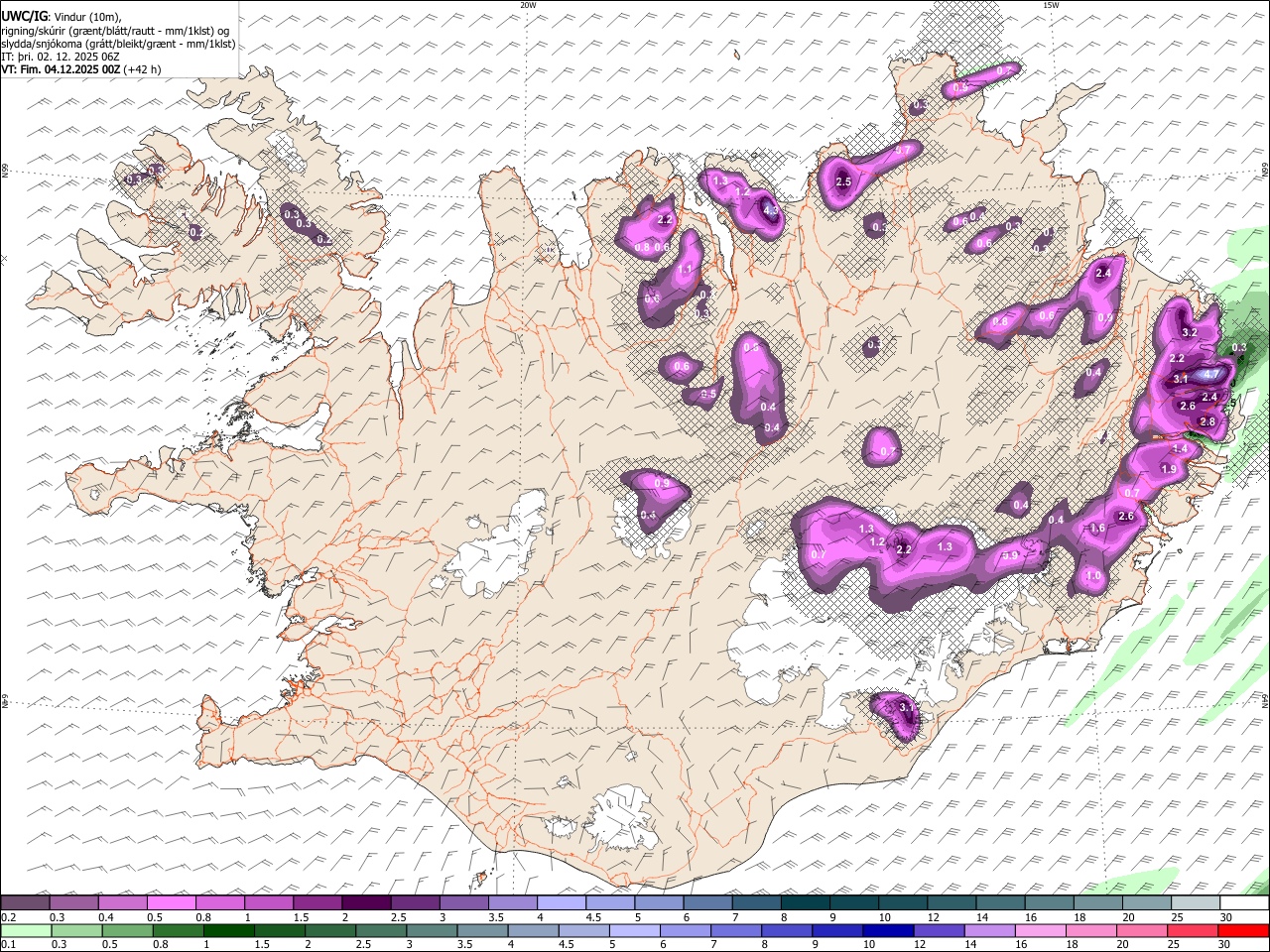Click the bright red 30 swatch in bottom legend row
This screenshot has width=1270, height=952.
tap(1244, 931)
